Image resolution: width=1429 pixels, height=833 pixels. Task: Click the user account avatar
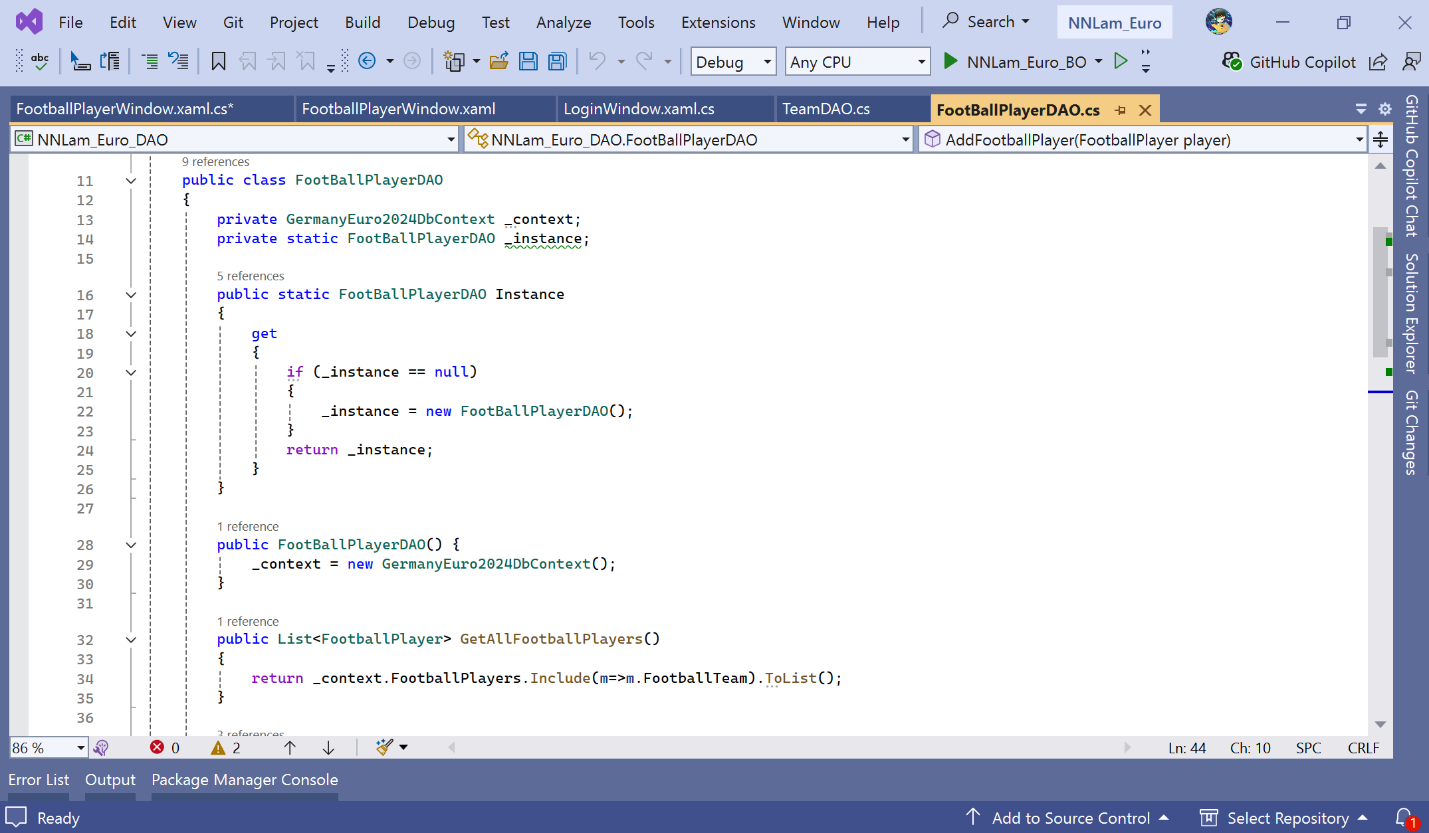click(1219, 21)
